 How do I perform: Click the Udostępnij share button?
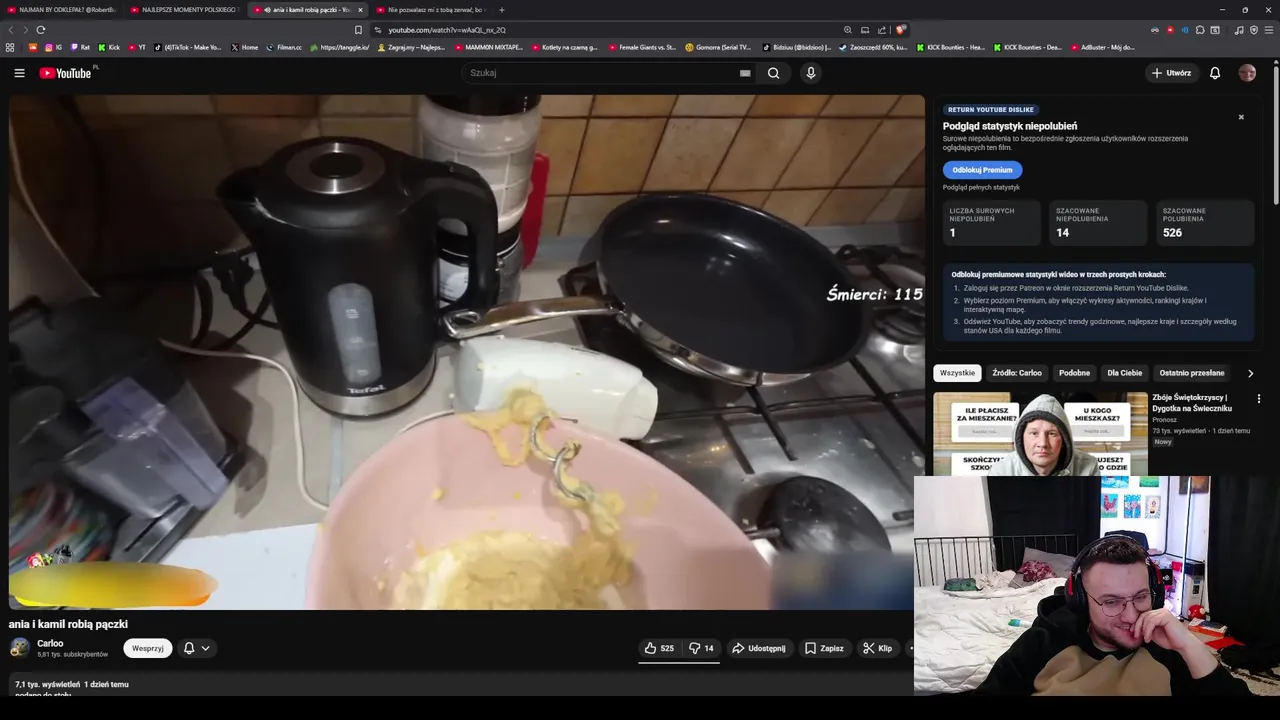(759, 648)
